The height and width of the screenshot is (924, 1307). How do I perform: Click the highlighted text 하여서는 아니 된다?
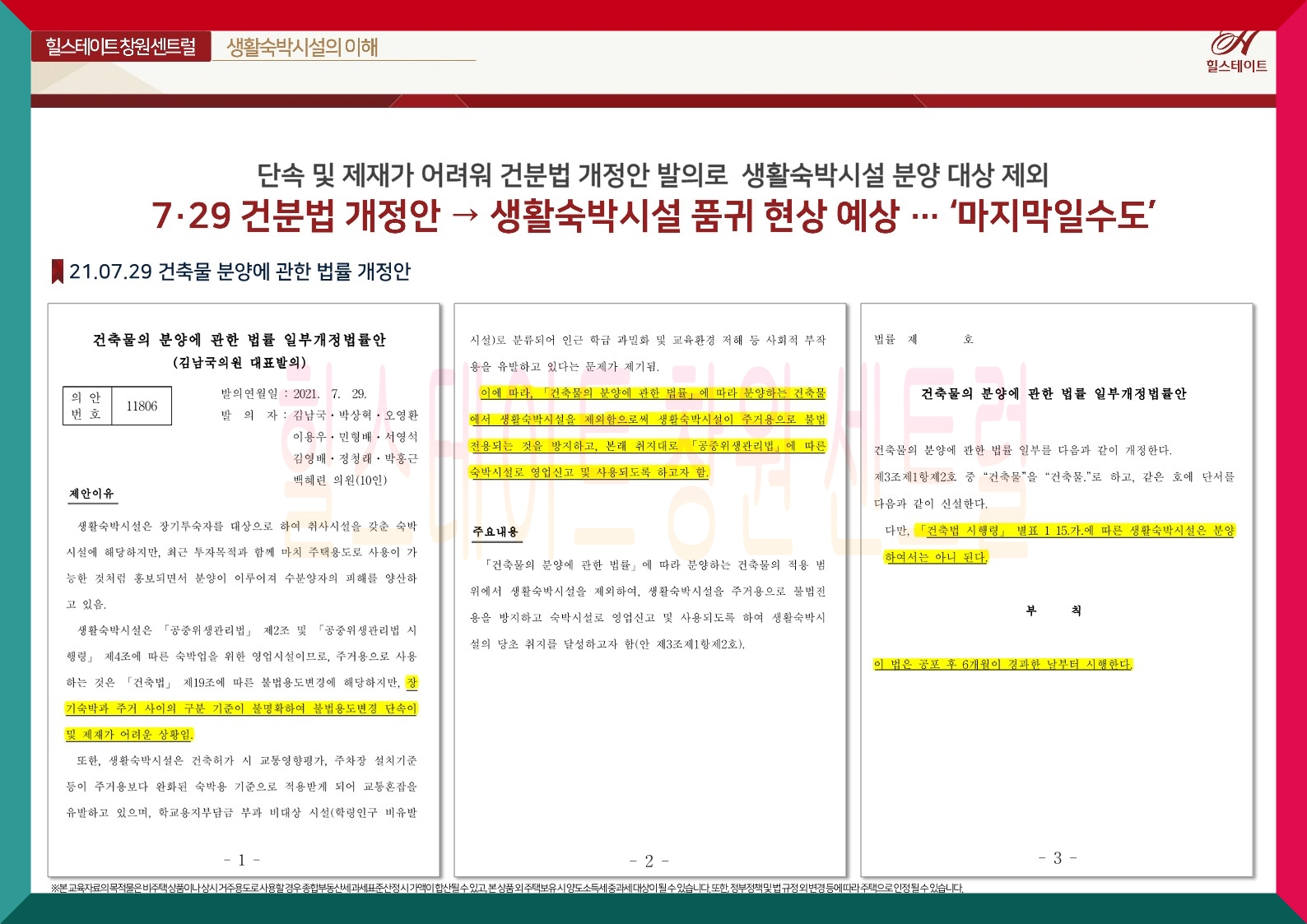click(936, 557)
